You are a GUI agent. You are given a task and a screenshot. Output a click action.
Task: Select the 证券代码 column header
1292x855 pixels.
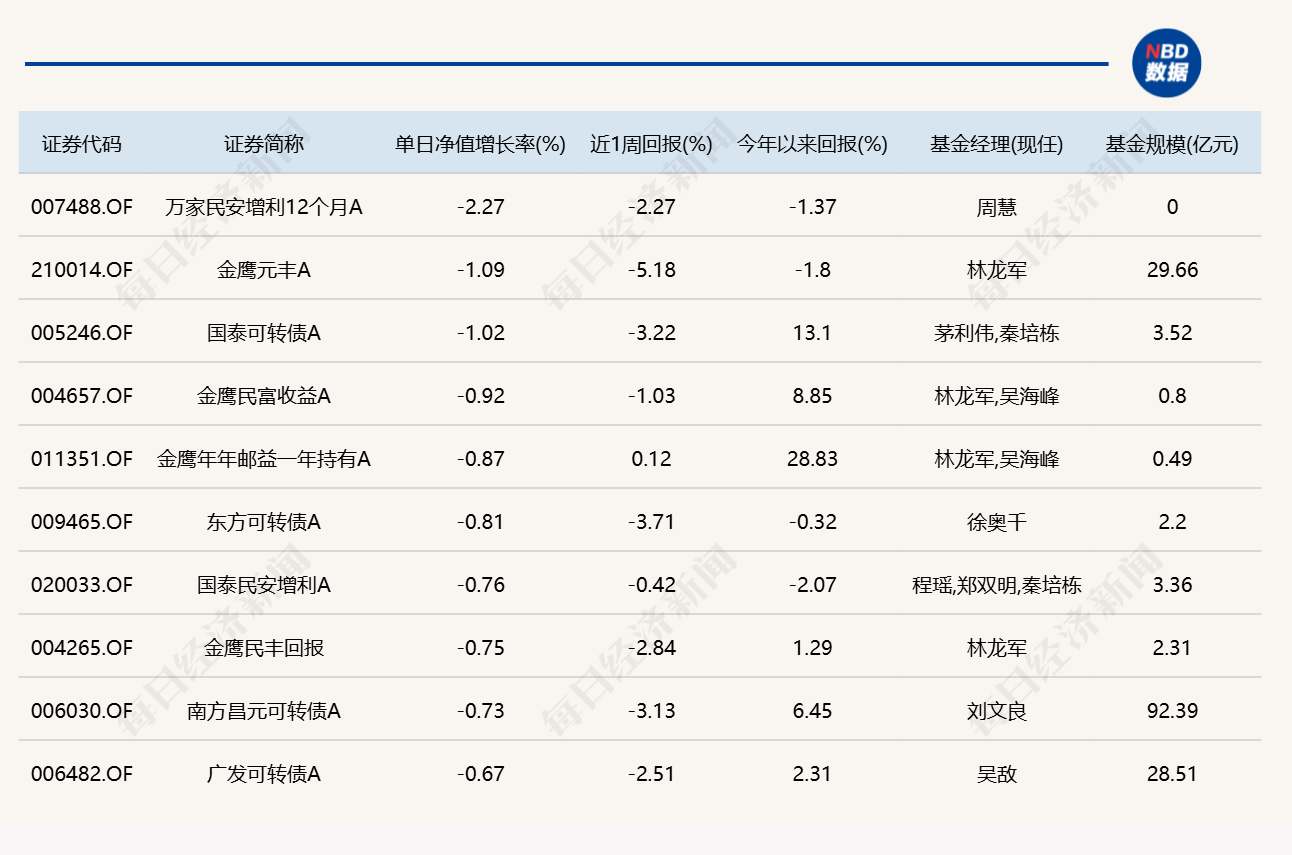pos(82,144)
